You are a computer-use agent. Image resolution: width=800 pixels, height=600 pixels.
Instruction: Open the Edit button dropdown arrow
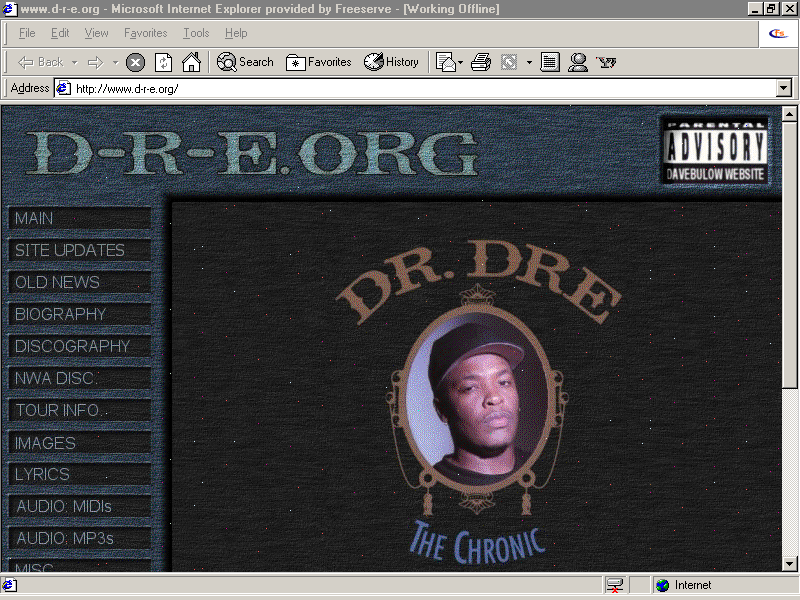tap(529, 63)
